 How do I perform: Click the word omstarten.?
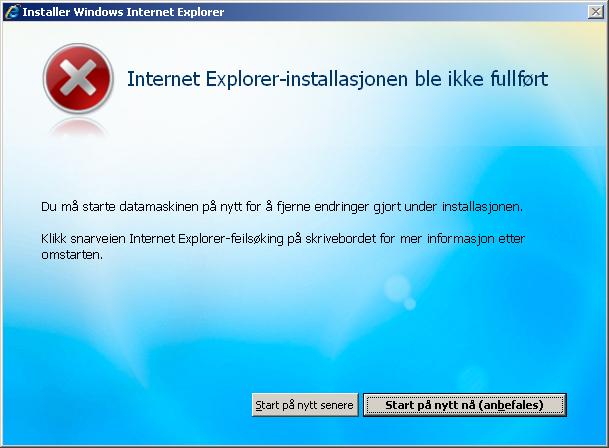click(x=72, y=255)
